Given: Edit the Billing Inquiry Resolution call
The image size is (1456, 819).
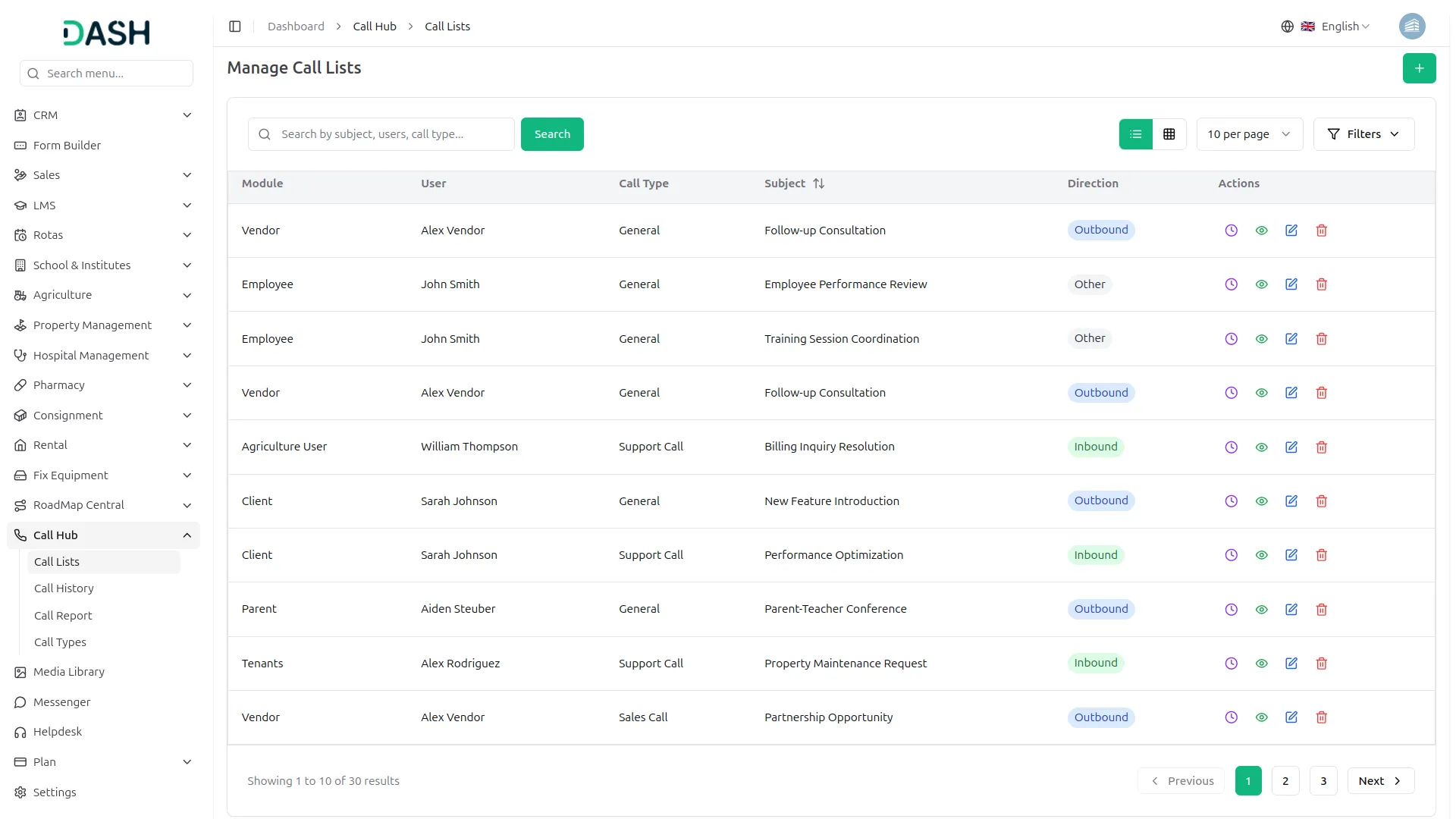Looking at the screenshot, I should [x=1291, y=447].
